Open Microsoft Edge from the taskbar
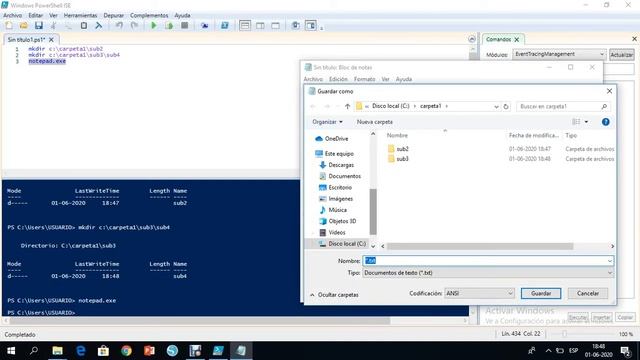Screen dimensions: 640x360 [x=81, y=351]
